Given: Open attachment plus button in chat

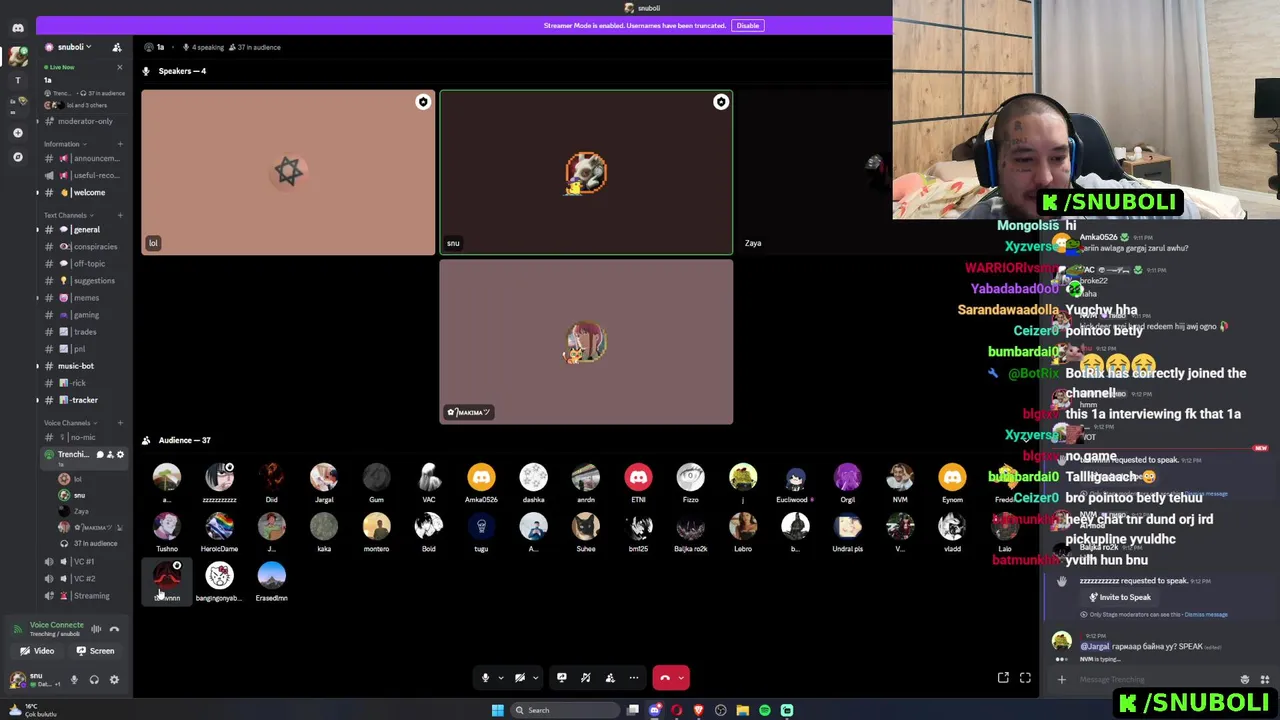Looking at the screenshot, I should point(1062,680).
